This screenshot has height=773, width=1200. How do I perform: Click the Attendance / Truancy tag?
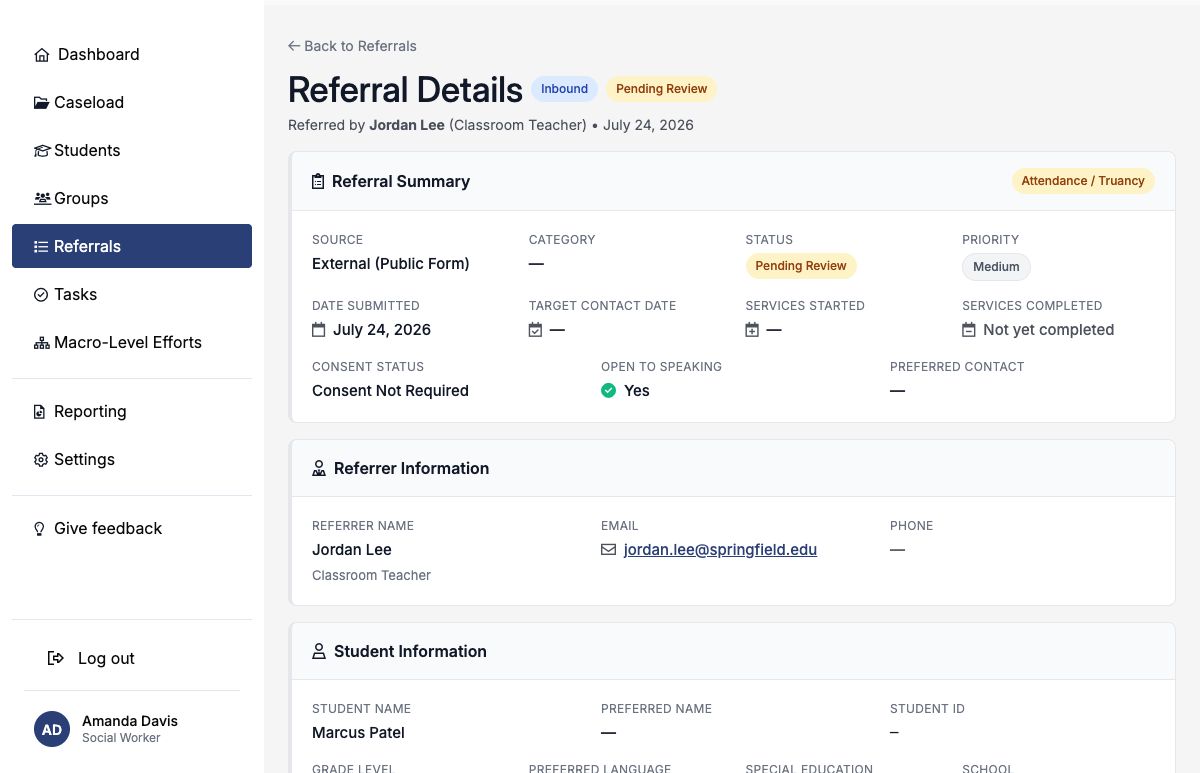coord(1083,181)
